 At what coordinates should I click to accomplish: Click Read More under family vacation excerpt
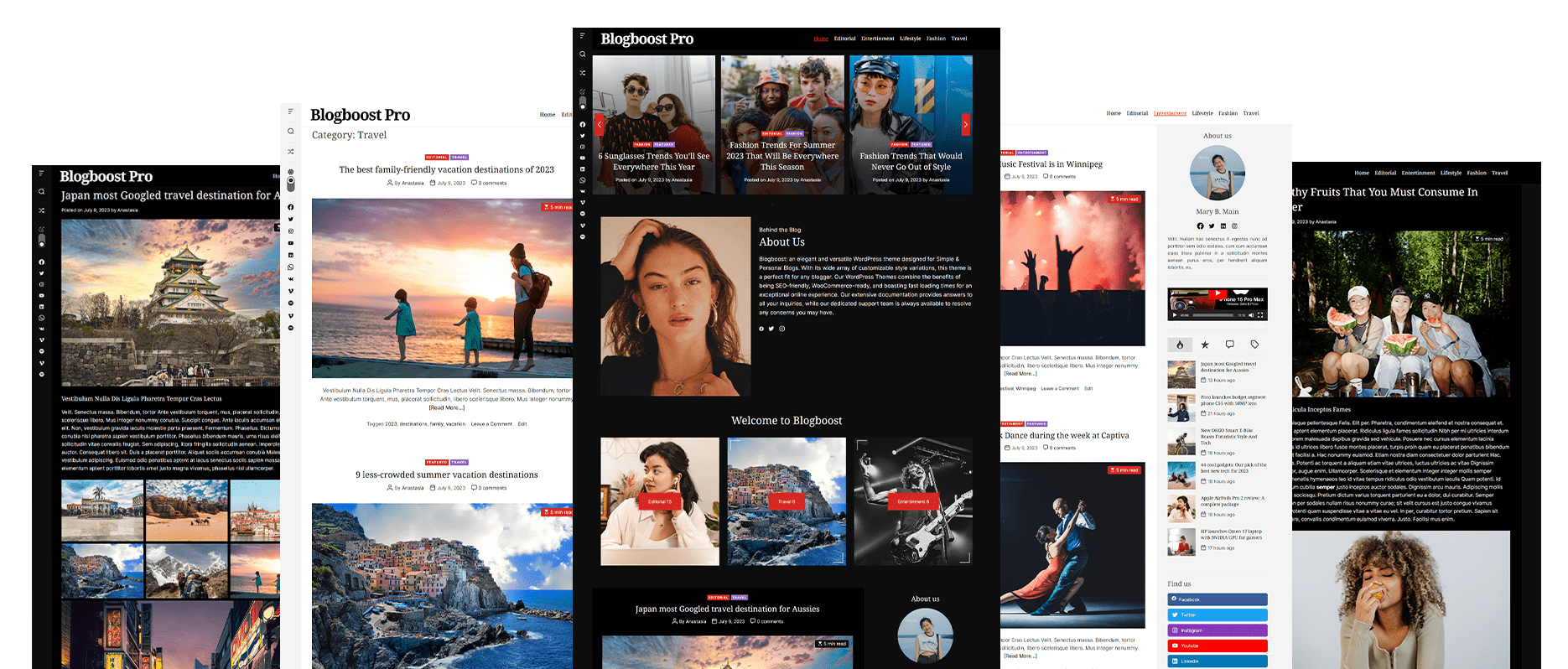(446, 407)
